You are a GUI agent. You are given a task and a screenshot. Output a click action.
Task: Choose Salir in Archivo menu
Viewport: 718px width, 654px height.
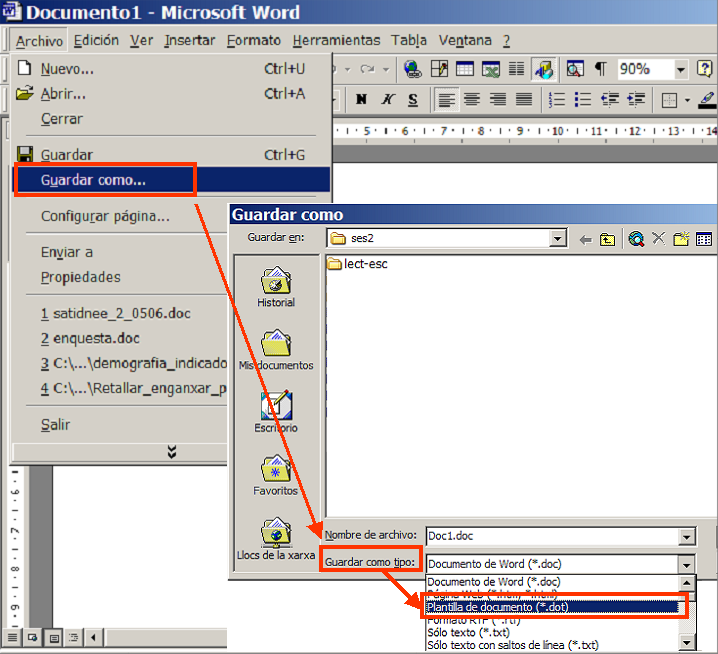[120, 425]
